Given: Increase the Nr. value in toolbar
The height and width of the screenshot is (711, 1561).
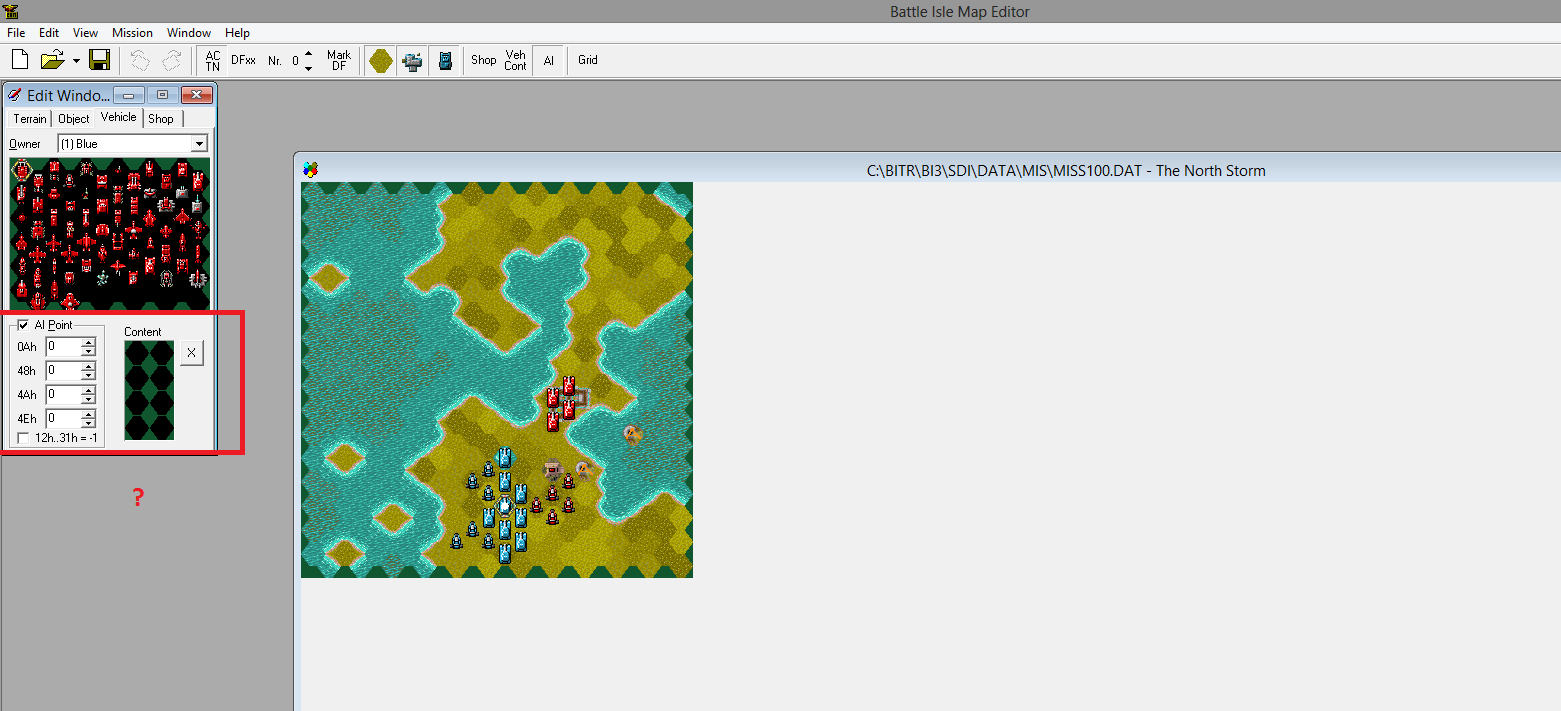Looking at the screenshot, I should [308, 54].
